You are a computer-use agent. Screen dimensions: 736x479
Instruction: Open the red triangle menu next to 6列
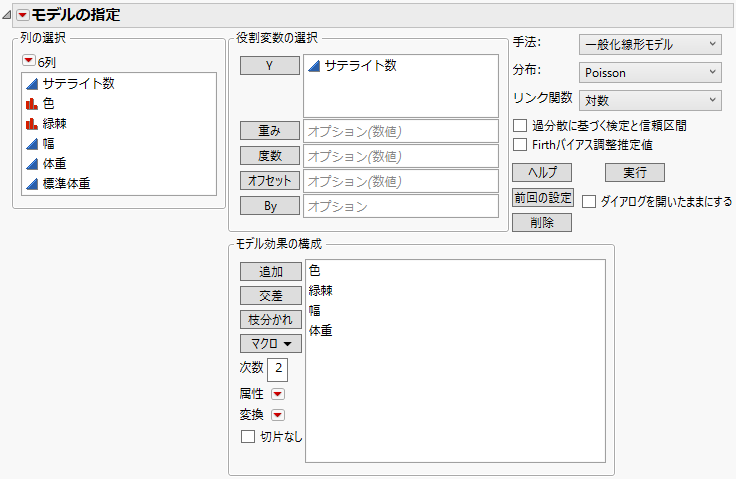pyautogui.click(x=29, y=61)
